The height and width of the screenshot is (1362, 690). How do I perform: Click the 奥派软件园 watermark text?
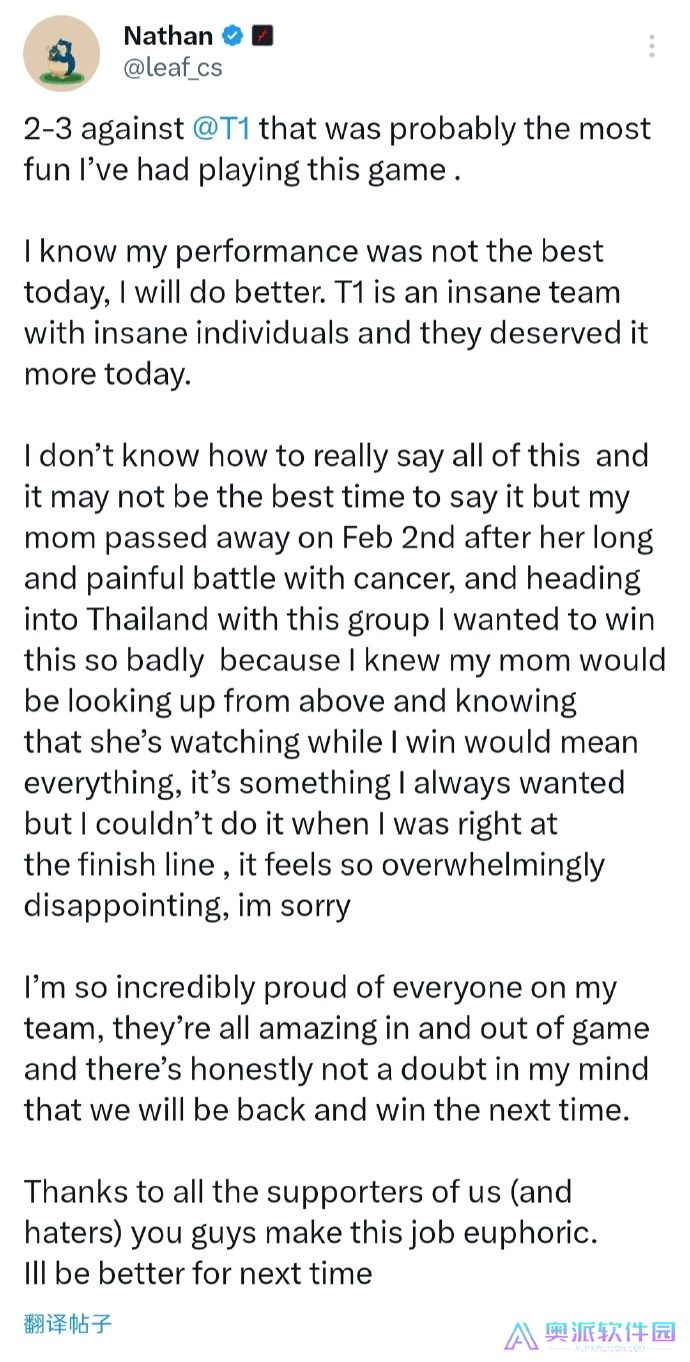click(x=609, y=1332)
